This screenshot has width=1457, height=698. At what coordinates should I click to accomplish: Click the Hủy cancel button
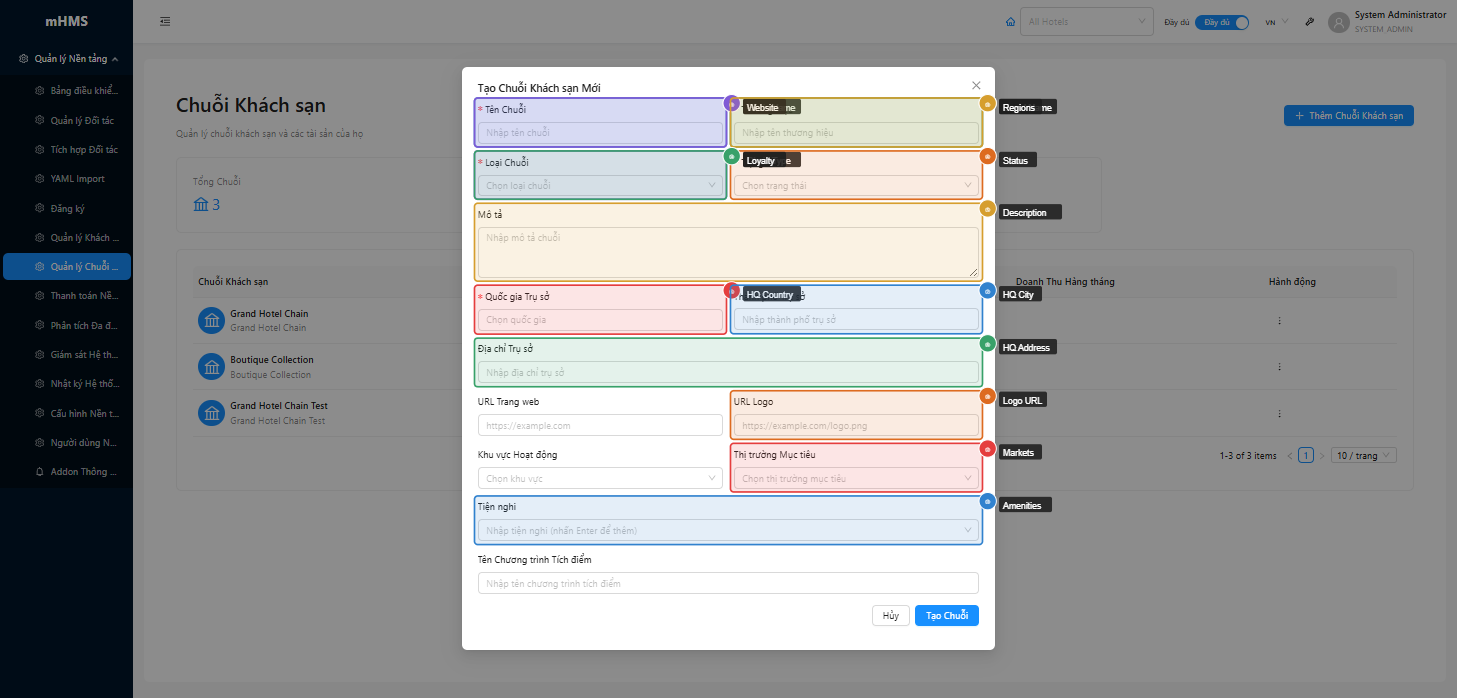890,615
